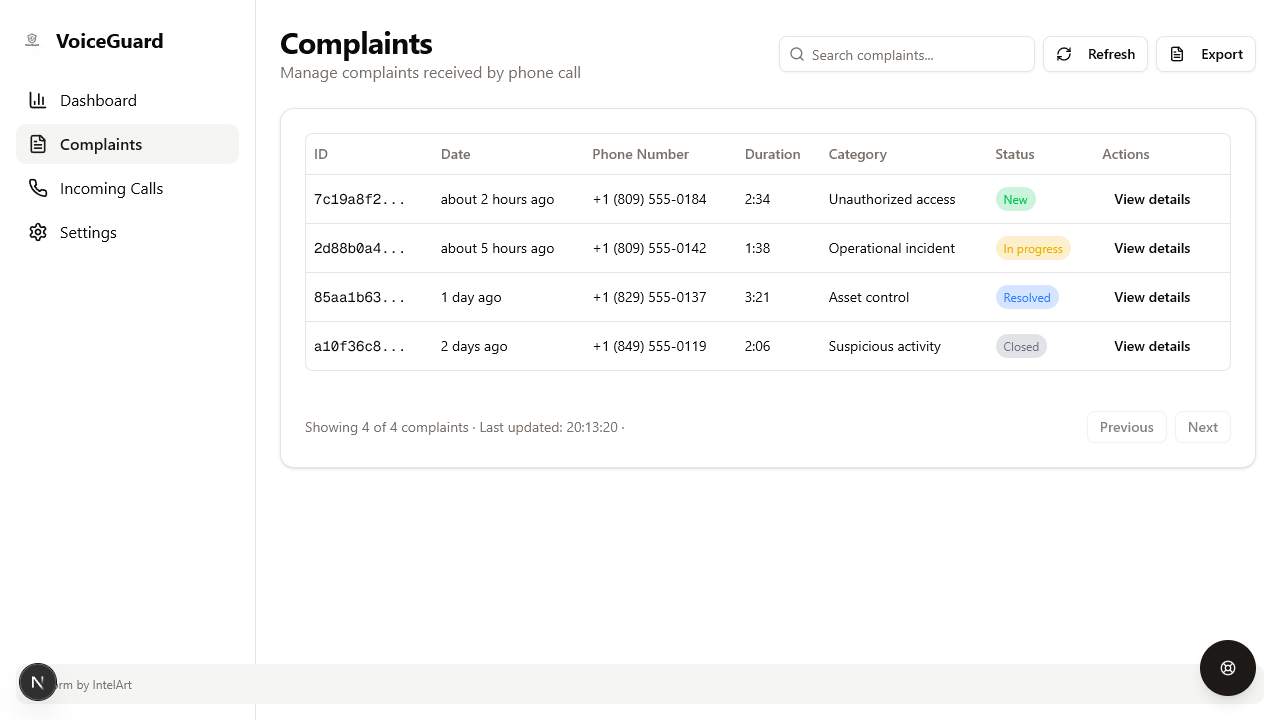The height and width of the screenshot is (720, 1280).
Task: Click the New status badge
Action: tap(1015, 199)
